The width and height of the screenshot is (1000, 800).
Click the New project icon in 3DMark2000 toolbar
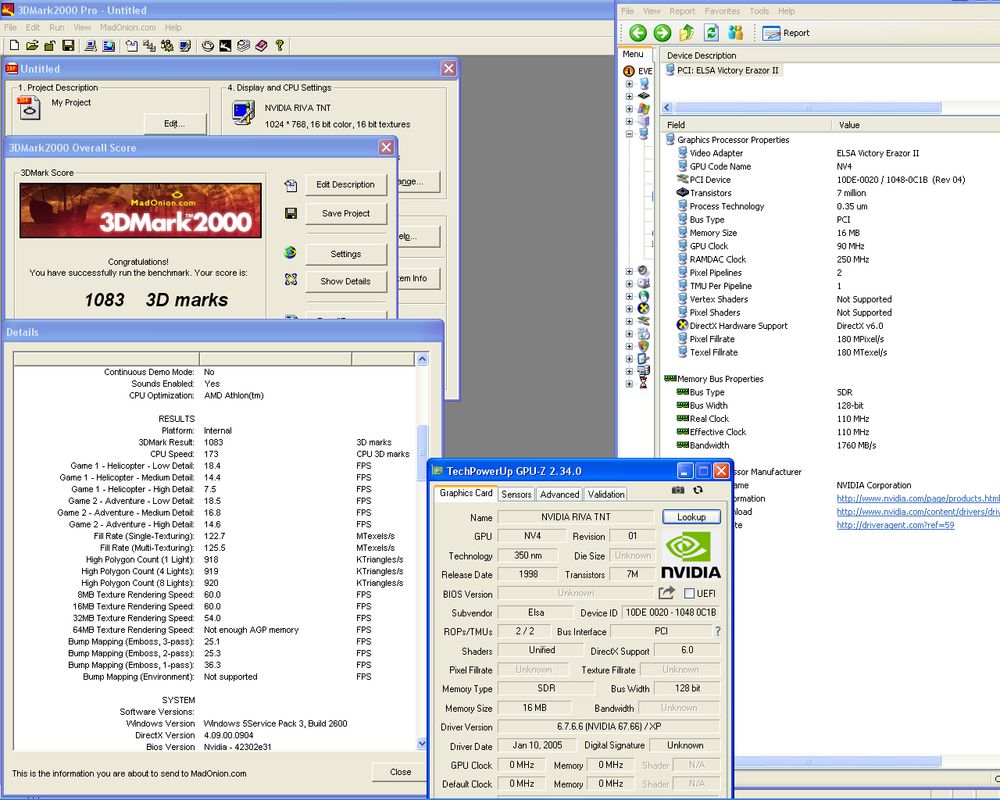tap(14, 45)
